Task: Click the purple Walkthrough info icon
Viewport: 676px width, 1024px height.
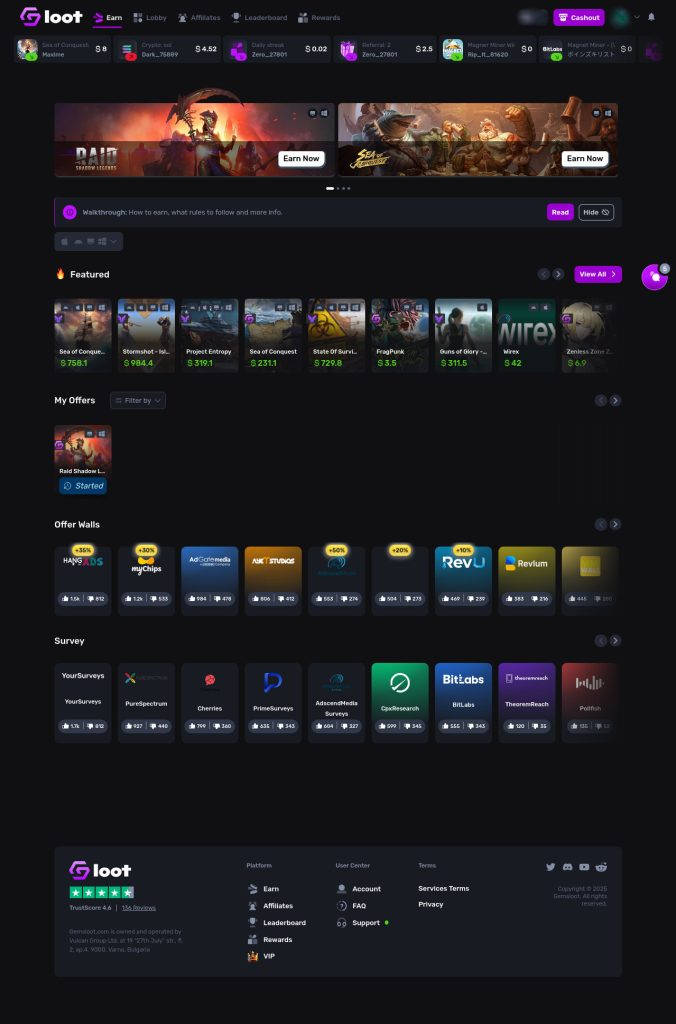Action: (x=69, y=212)
